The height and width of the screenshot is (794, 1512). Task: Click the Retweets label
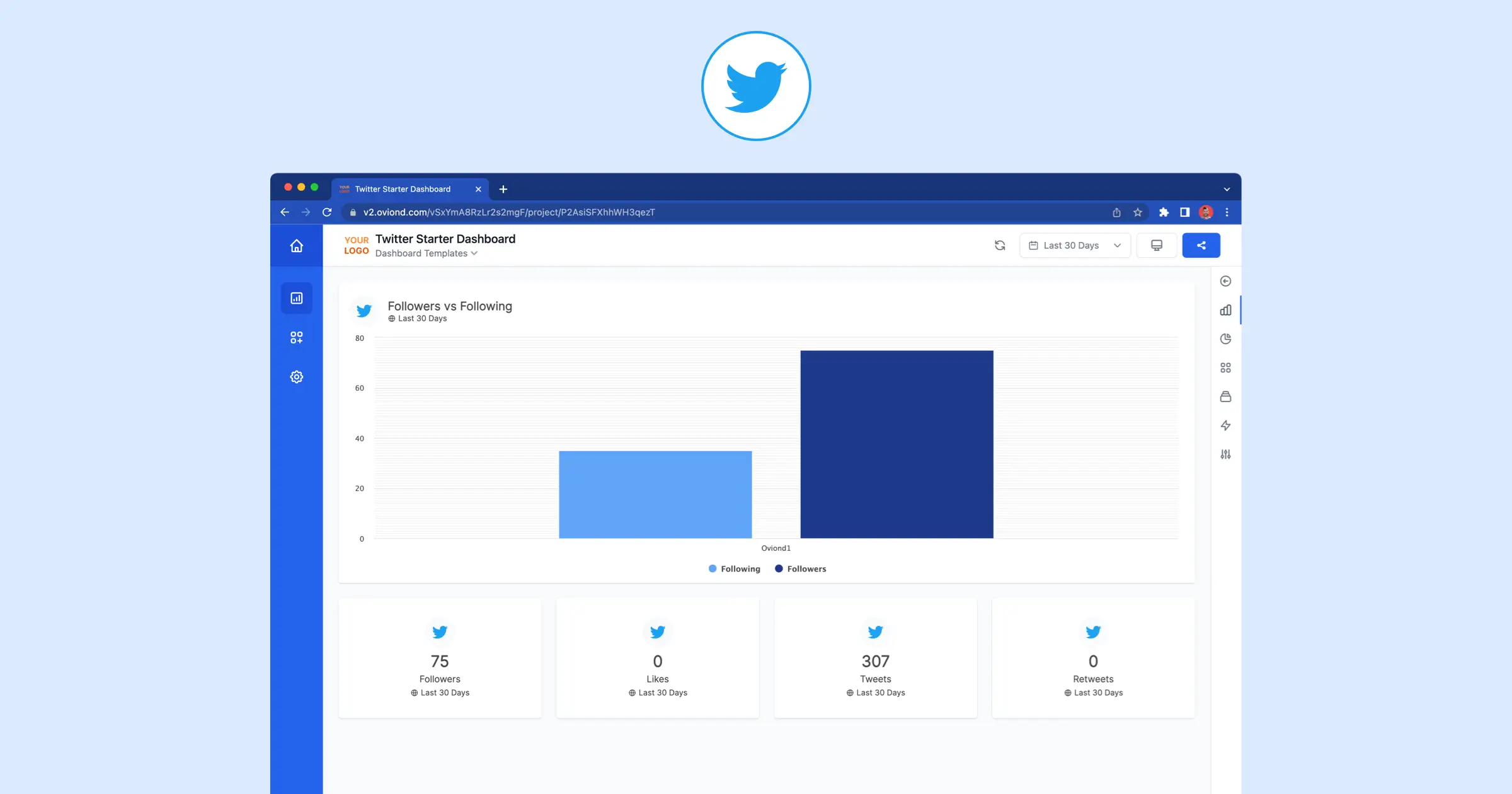point(1093,679)
